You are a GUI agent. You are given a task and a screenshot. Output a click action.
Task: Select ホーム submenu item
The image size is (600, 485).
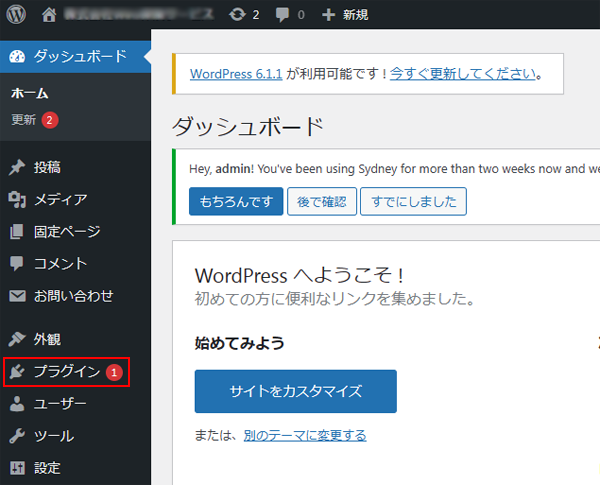(x=29, y=93)
